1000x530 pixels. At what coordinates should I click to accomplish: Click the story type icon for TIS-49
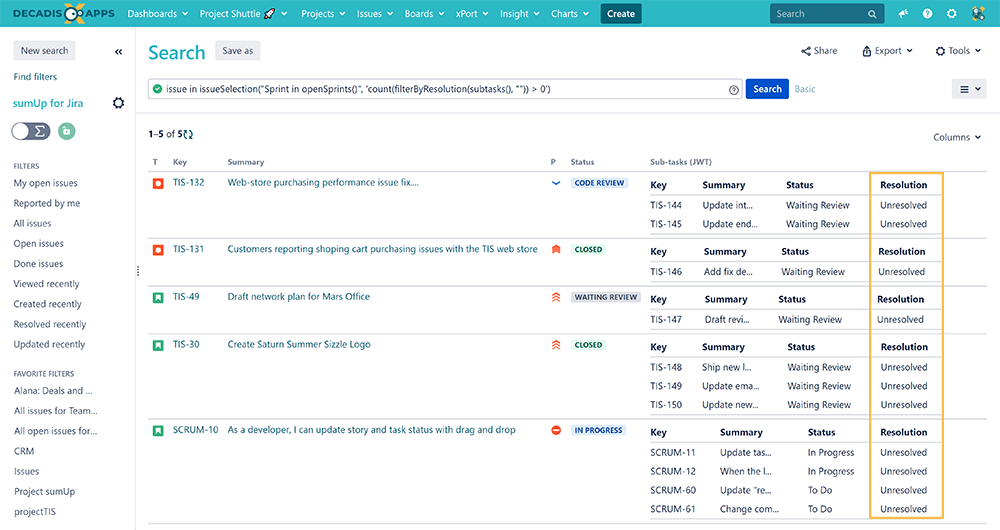[158, 298]
